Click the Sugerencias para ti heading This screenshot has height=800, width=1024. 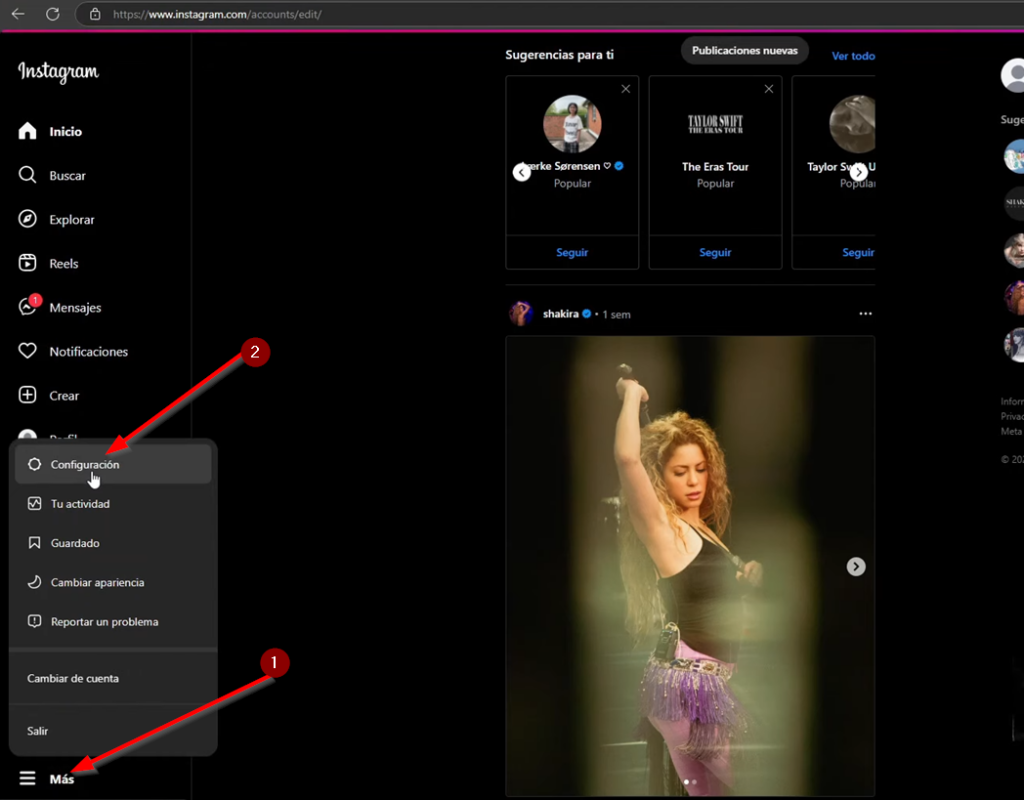[560, 55]
